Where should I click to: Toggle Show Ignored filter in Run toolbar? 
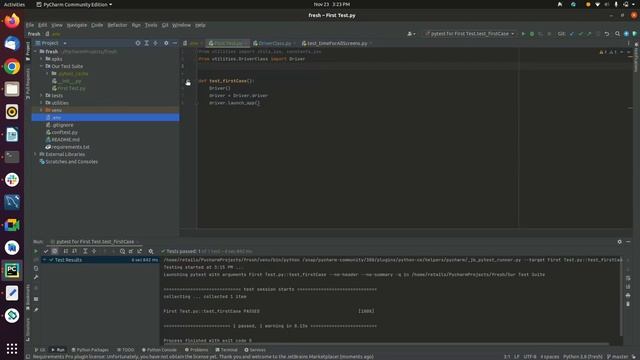55,251
